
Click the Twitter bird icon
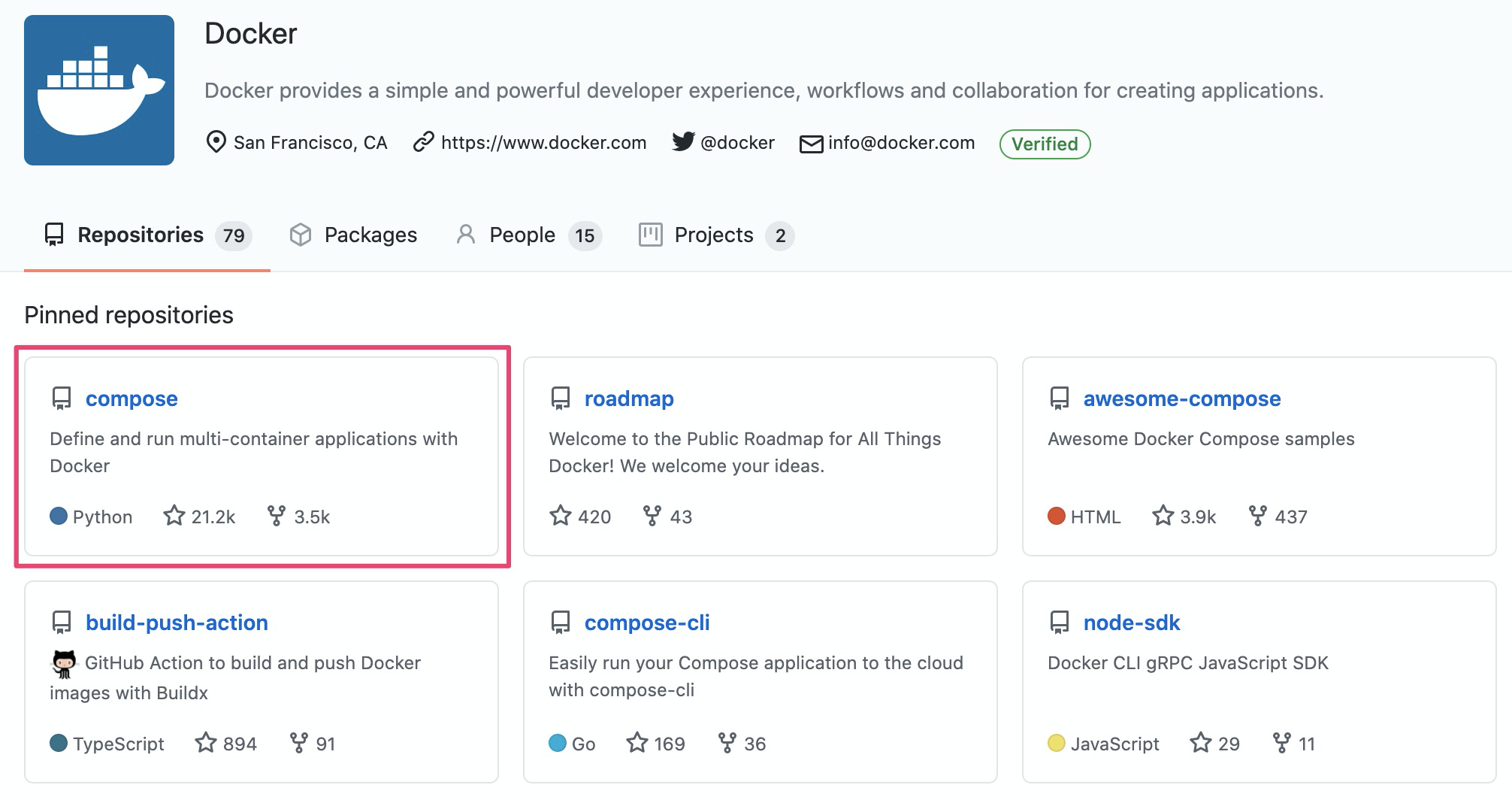(683, 141)
